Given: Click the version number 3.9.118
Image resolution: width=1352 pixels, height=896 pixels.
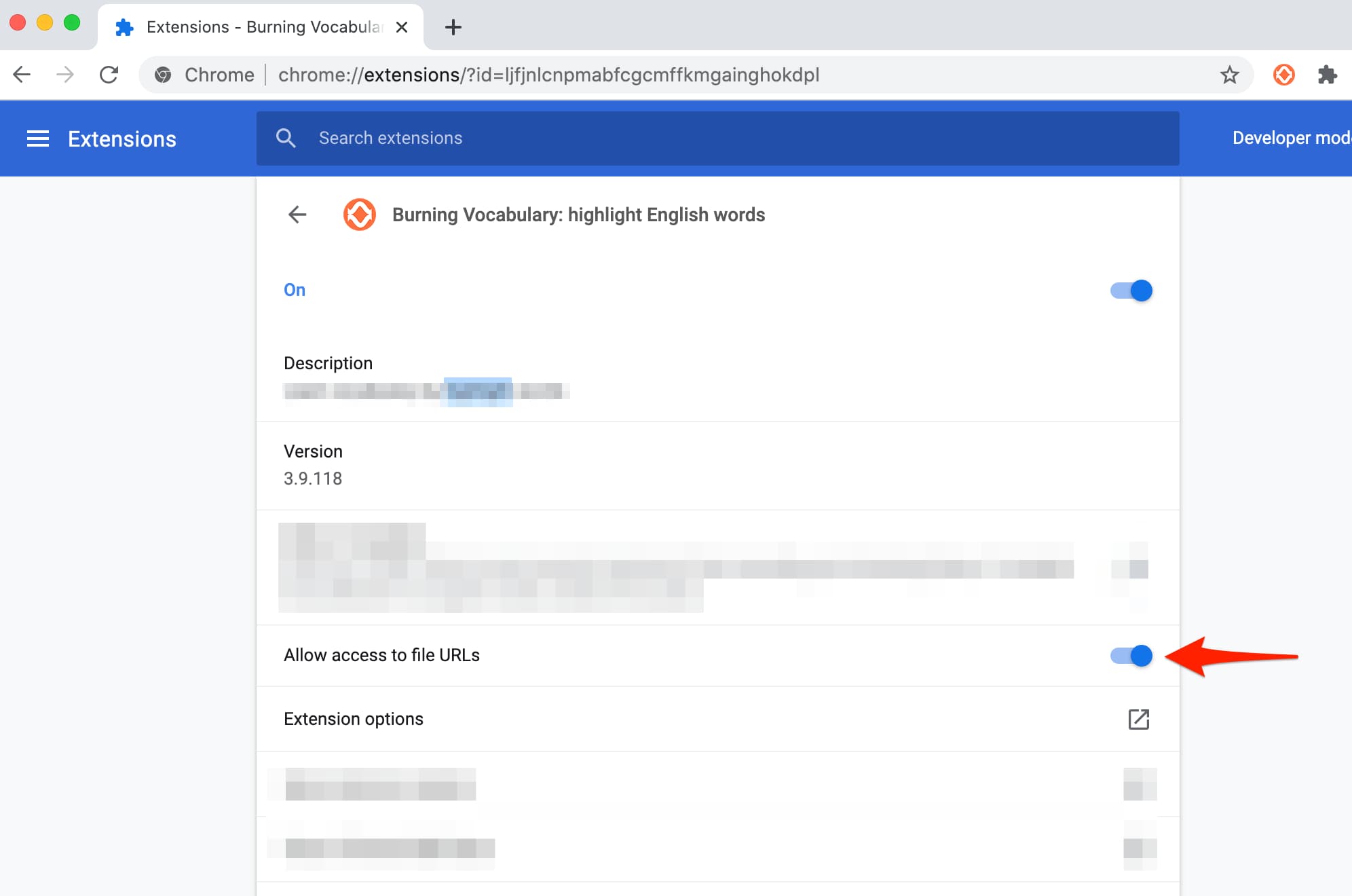Looking at the screenshot, I should coord(313,479).
